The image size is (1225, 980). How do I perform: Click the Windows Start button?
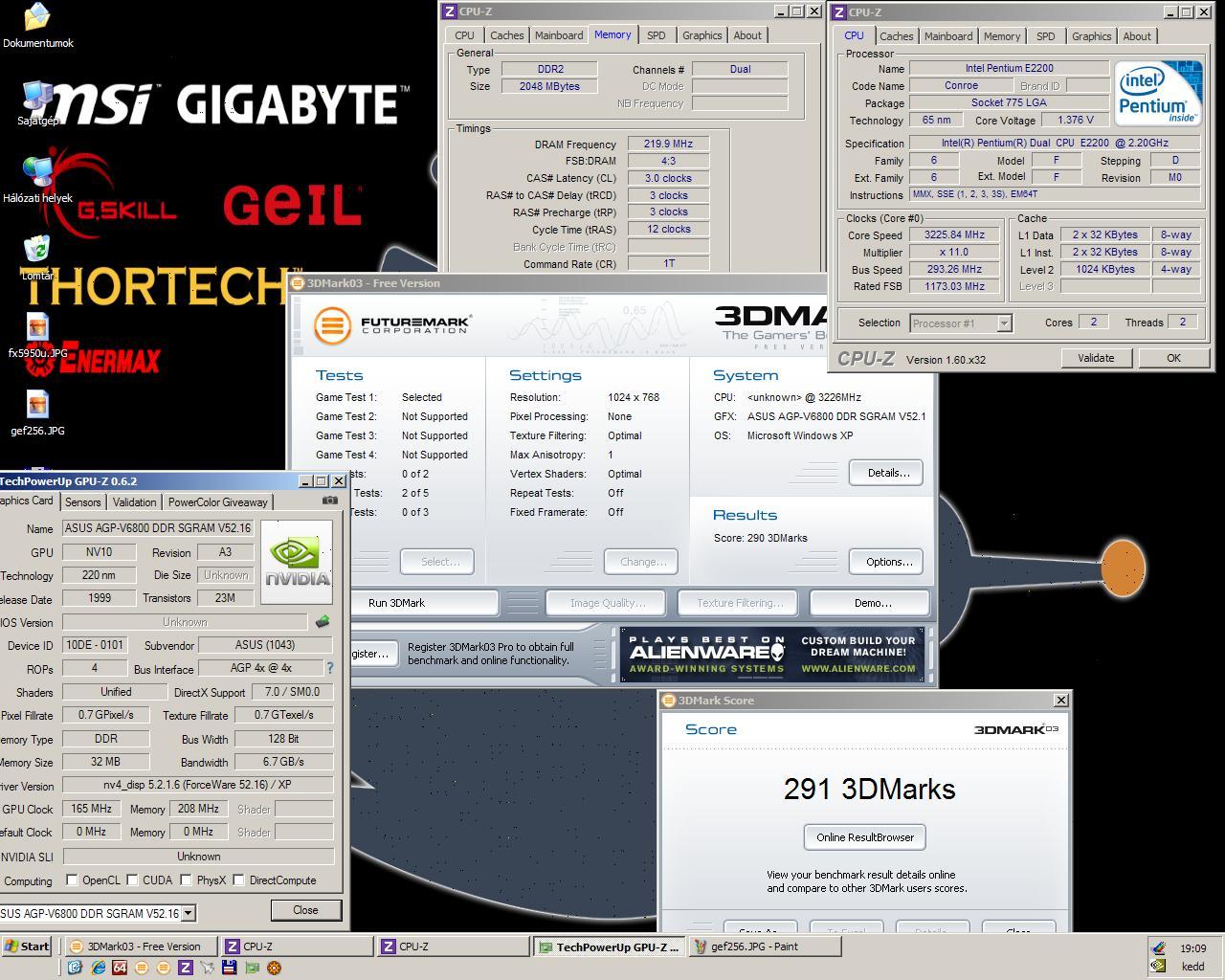point(27,947)
